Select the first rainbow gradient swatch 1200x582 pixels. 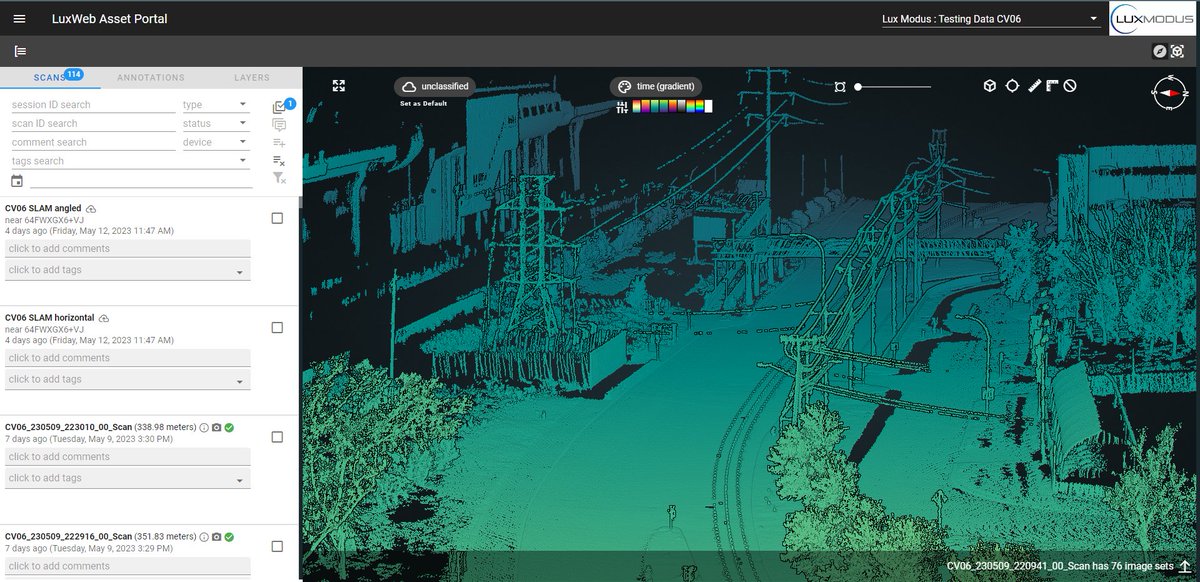[636, 106]
